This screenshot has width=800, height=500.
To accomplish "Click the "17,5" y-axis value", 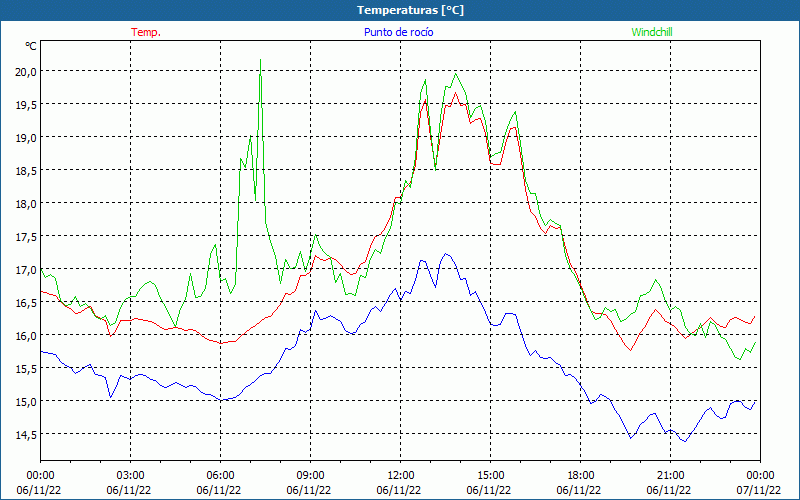I will [26, 237].
